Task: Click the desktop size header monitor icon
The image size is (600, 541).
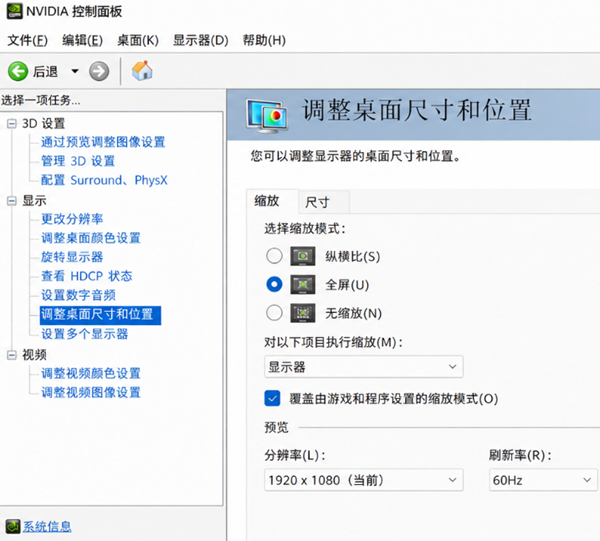Action: pos(267,116)
